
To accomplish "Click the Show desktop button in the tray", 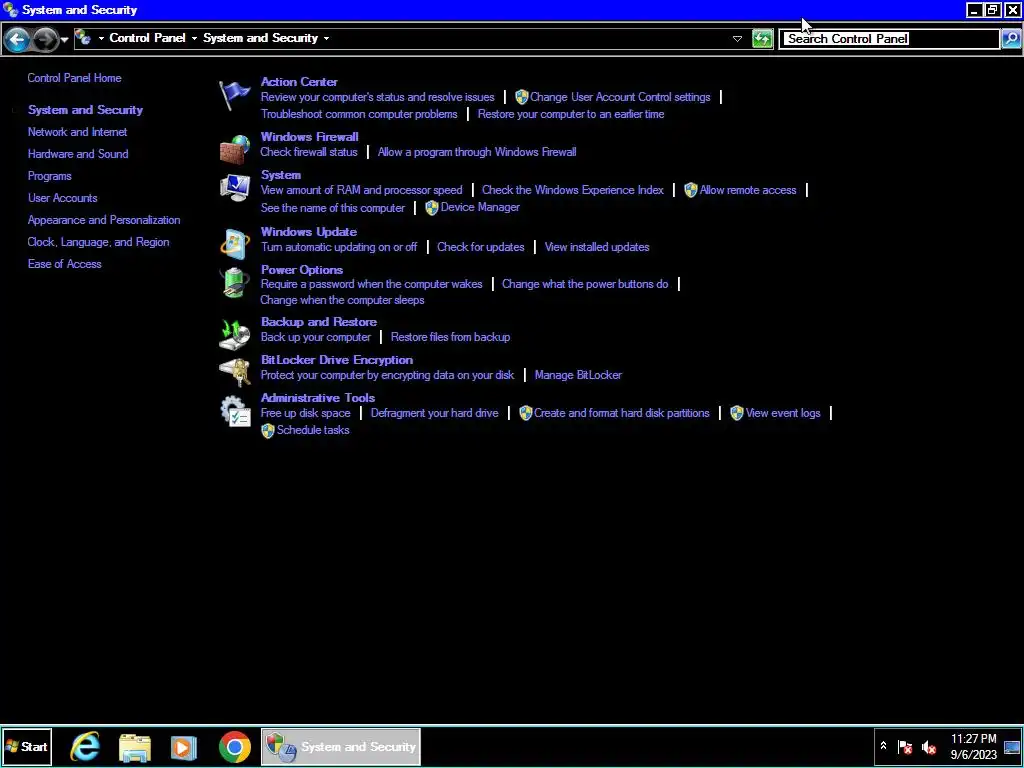I will [1012, 746].
